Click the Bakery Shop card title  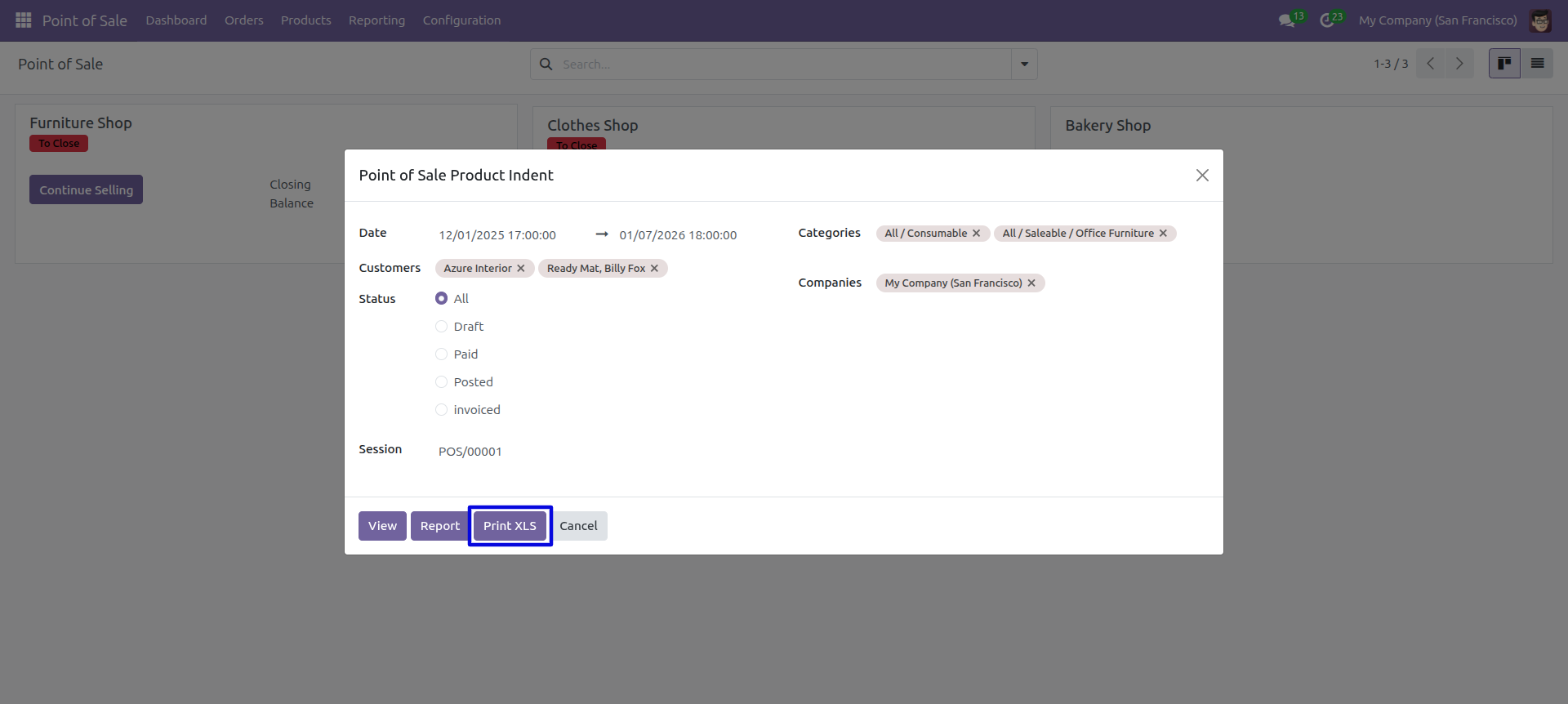(x=1107, y=126)
